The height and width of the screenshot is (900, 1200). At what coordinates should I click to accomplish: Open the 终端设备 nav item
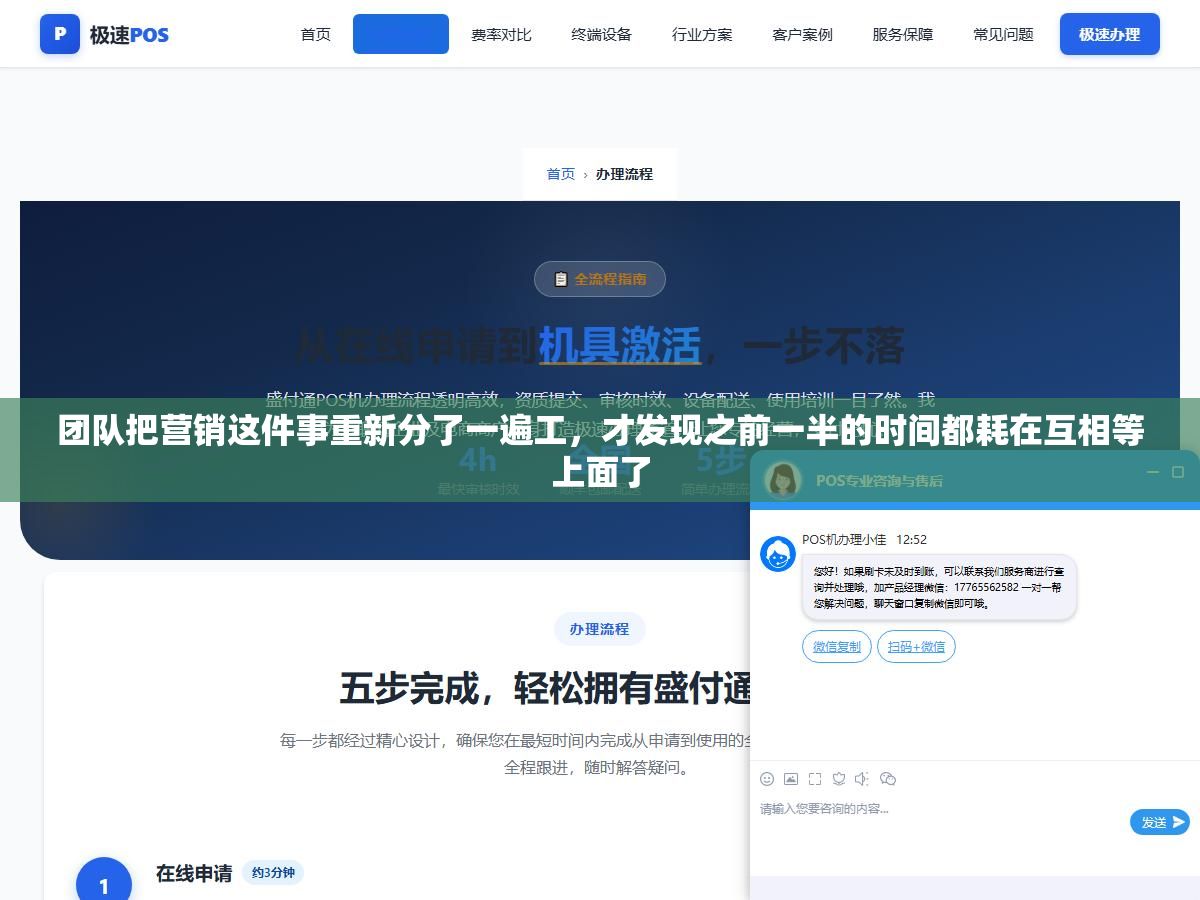click(602, 34)
